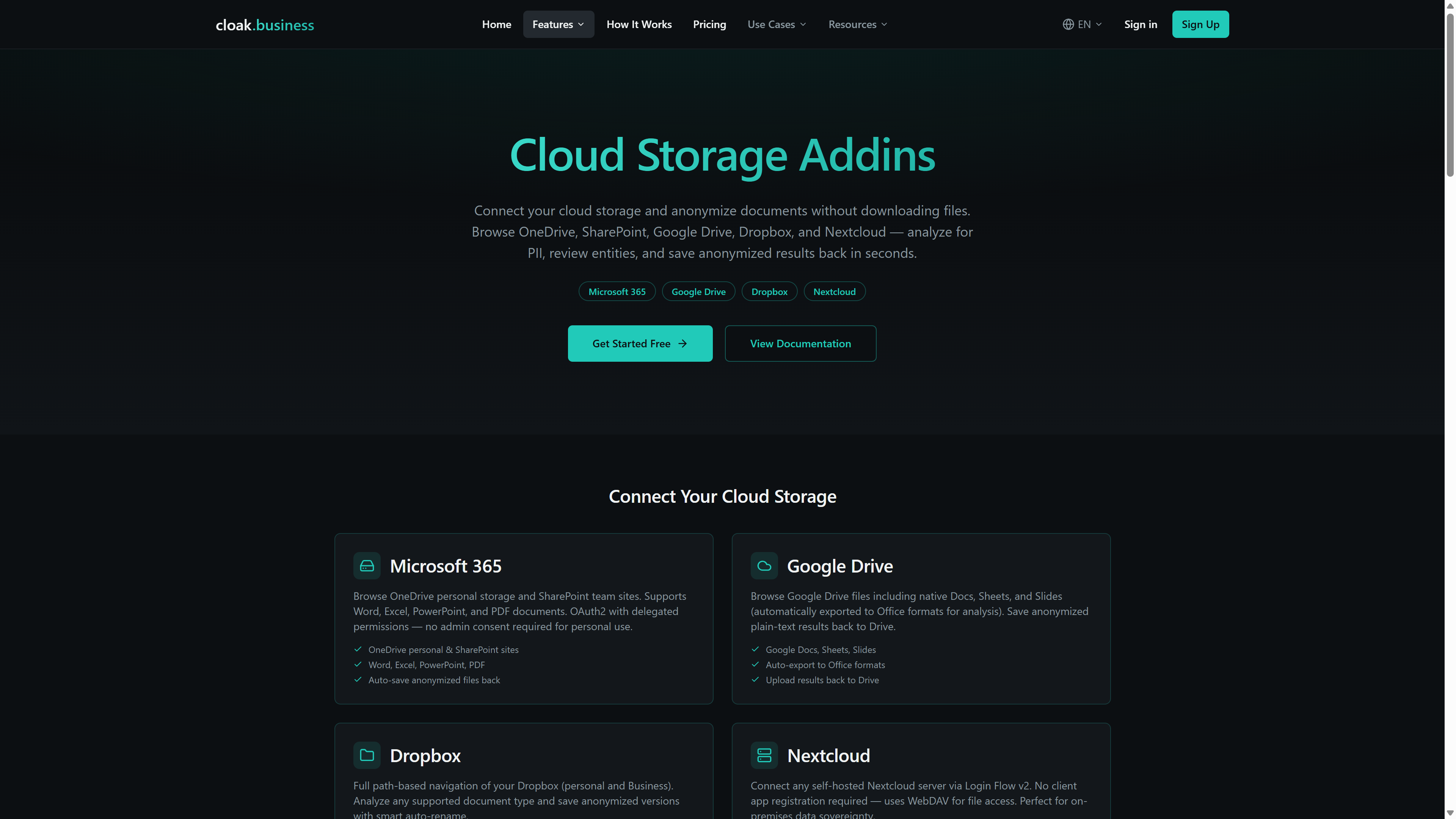
Task: Click the Features chevron arrow
Action: tap(581, 24)
